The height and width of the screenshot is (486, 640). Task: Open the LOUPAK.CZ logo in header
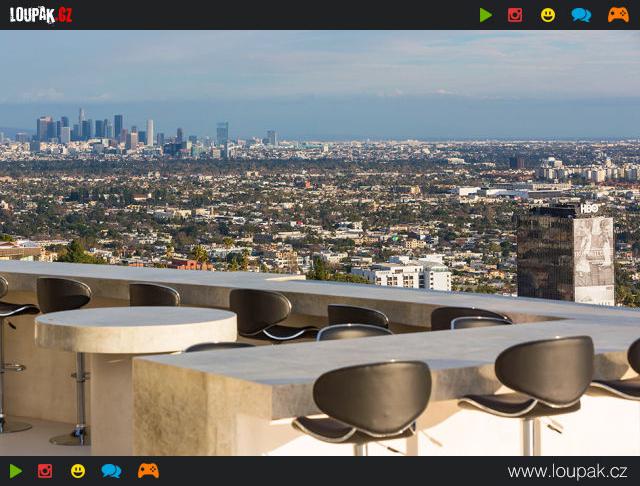pos(41,15)
